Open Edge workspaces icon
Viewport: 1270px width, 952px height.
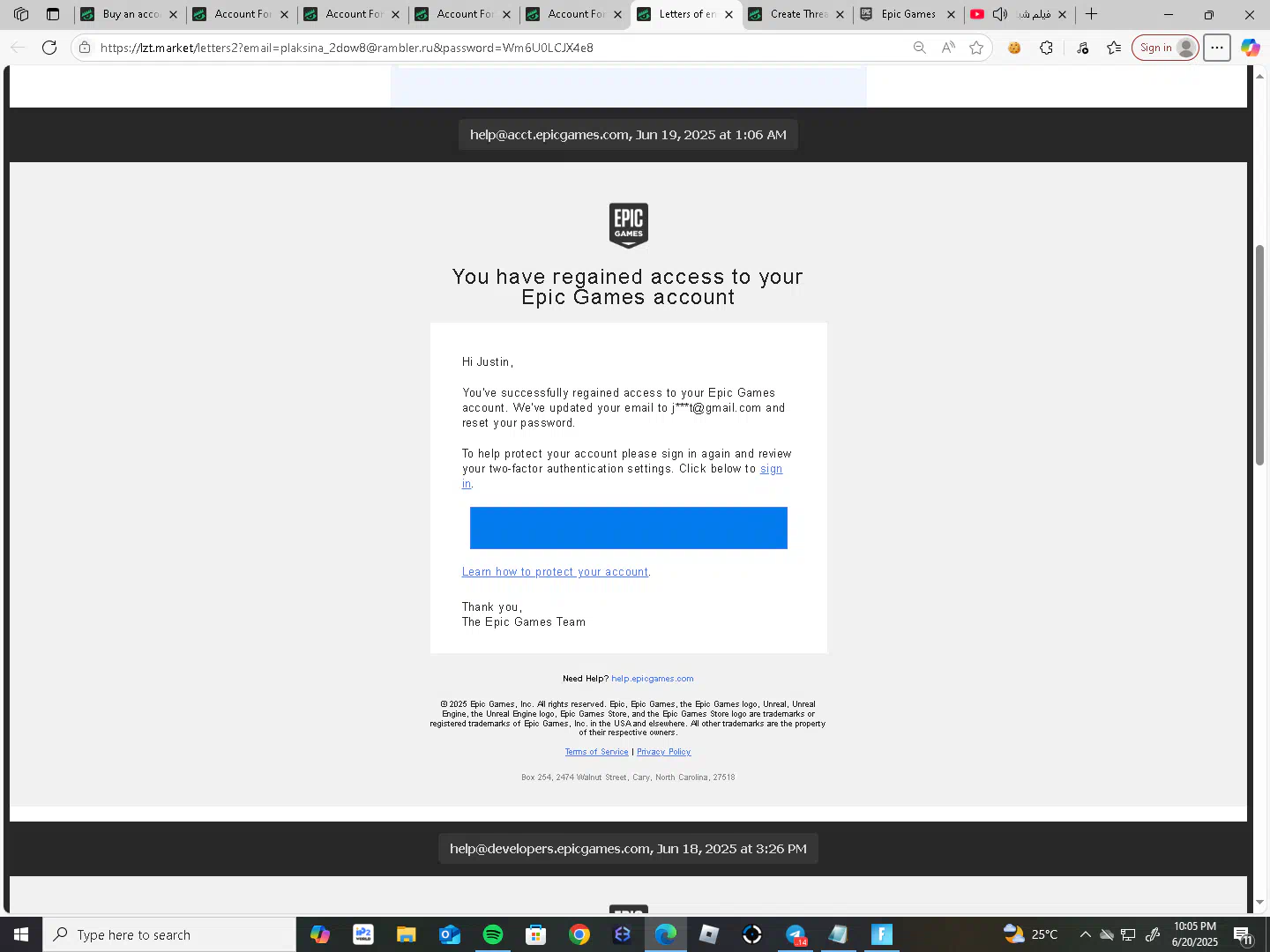(21, 14)
